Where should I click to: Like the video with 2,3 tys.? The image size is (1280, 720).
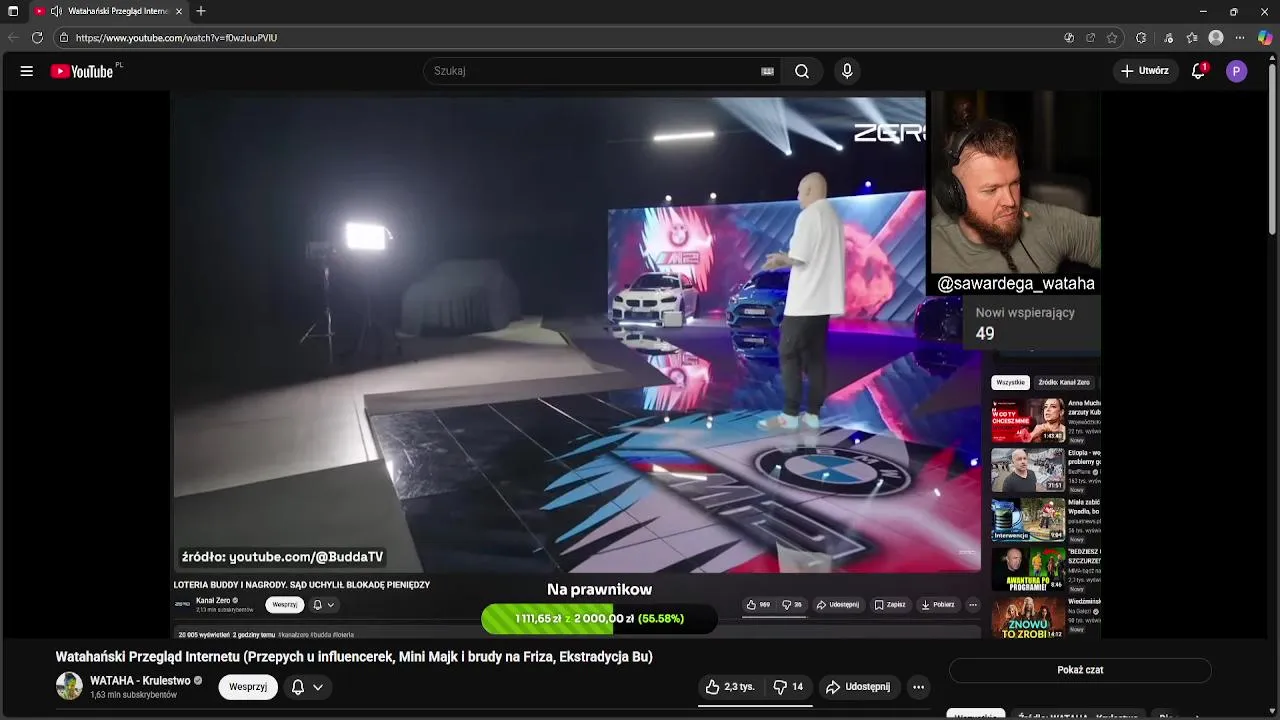[x=730, y=687]
